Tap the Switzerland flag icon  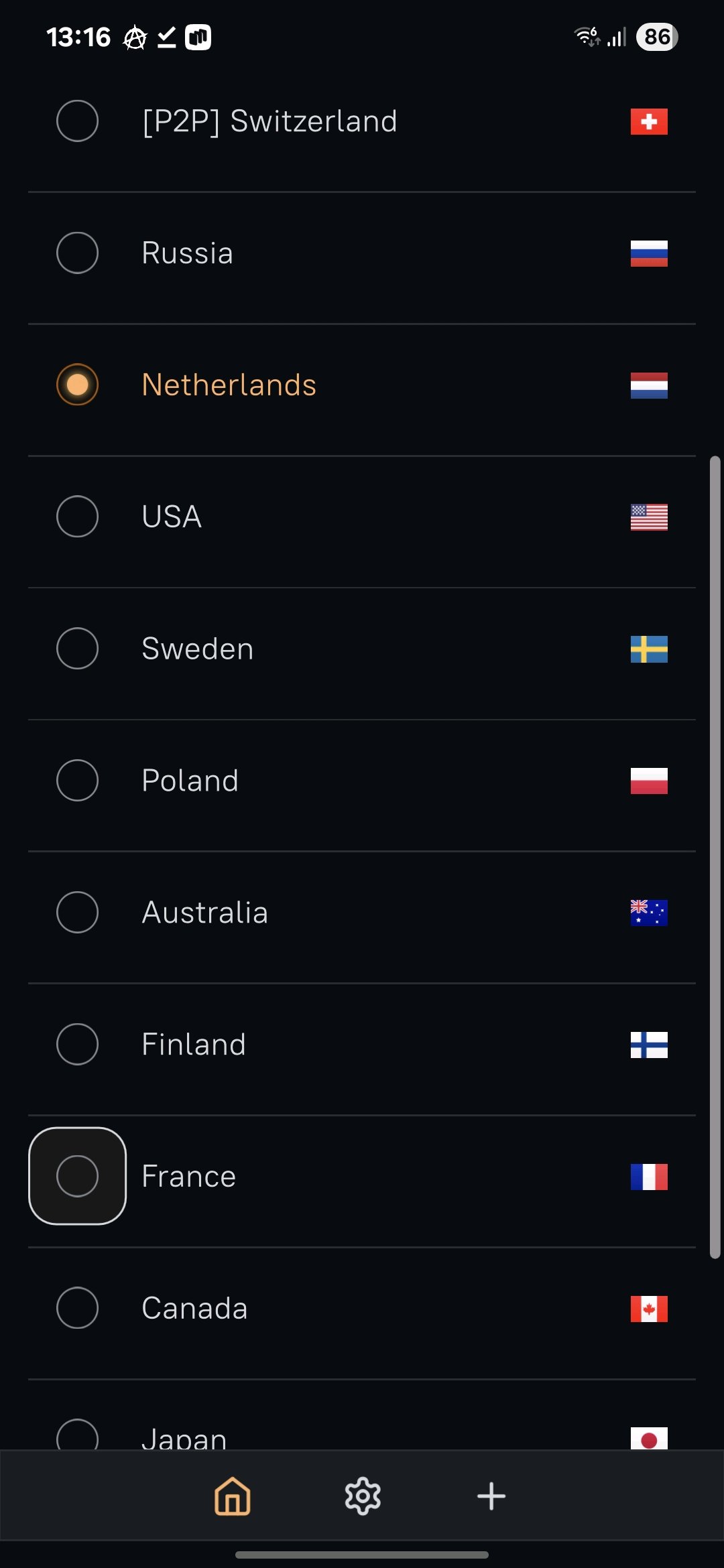648,121
